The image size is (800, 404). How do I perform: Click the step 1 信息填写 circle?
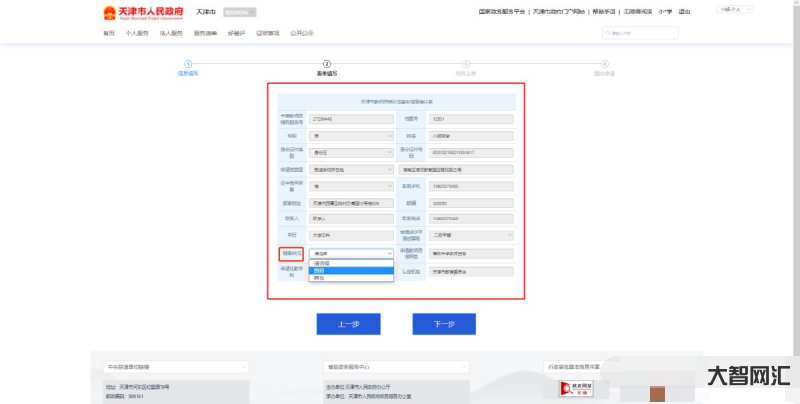pyautogui.click(x=187, y=63)
